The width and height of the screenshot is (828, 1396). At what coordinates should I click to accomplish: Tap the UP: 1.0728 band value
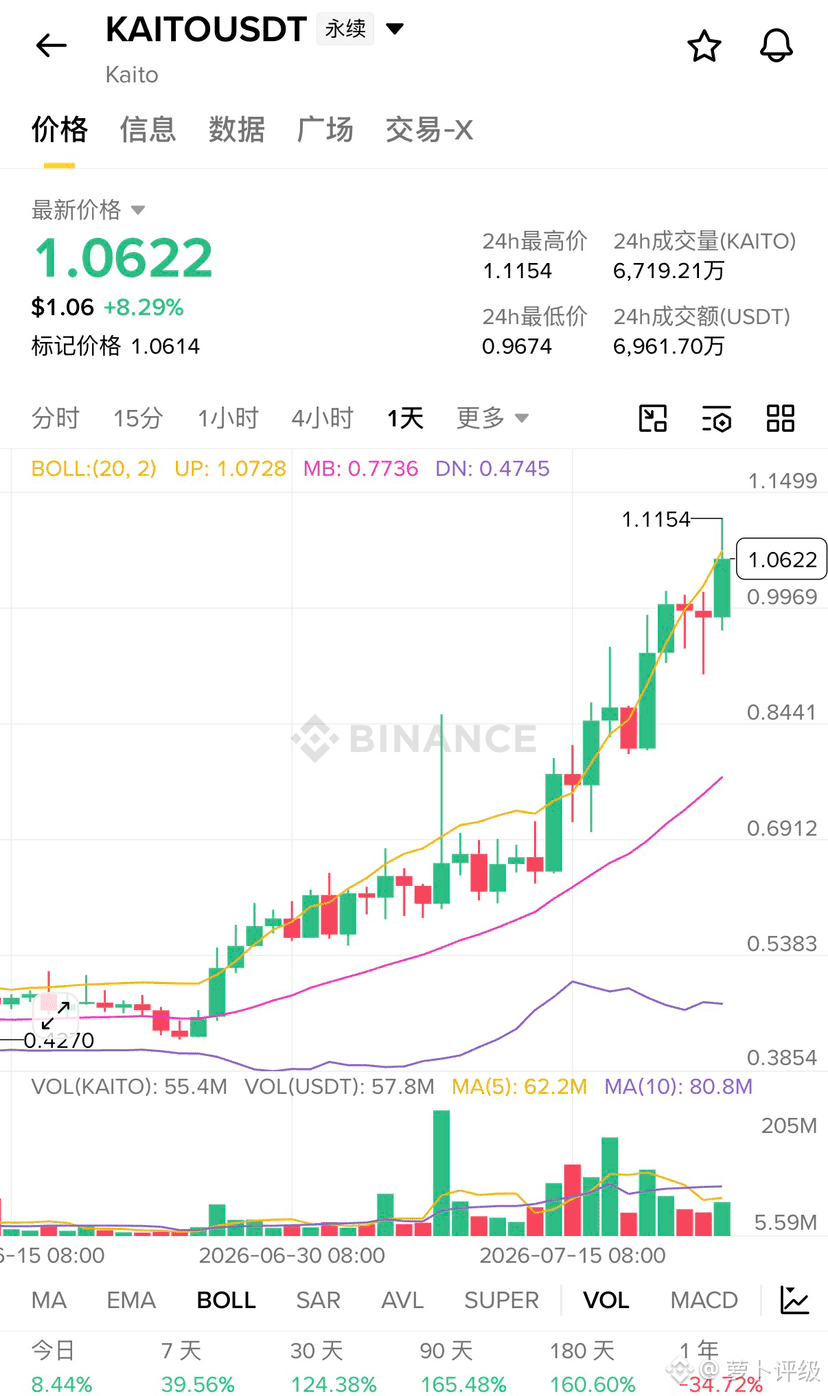tap(230, 468)
